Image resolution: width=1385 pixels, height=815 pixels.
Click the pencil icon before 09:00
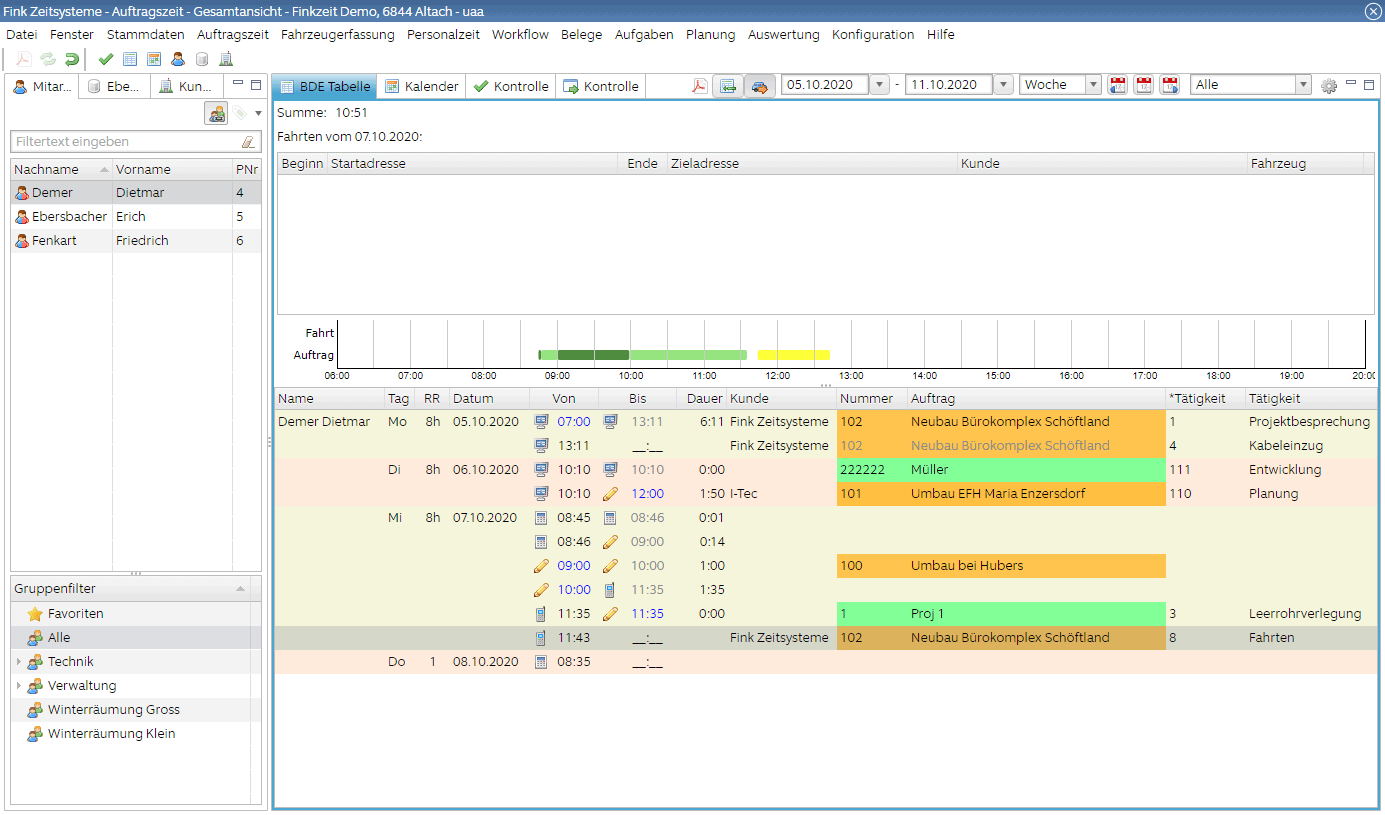click(x=542, y=566)
